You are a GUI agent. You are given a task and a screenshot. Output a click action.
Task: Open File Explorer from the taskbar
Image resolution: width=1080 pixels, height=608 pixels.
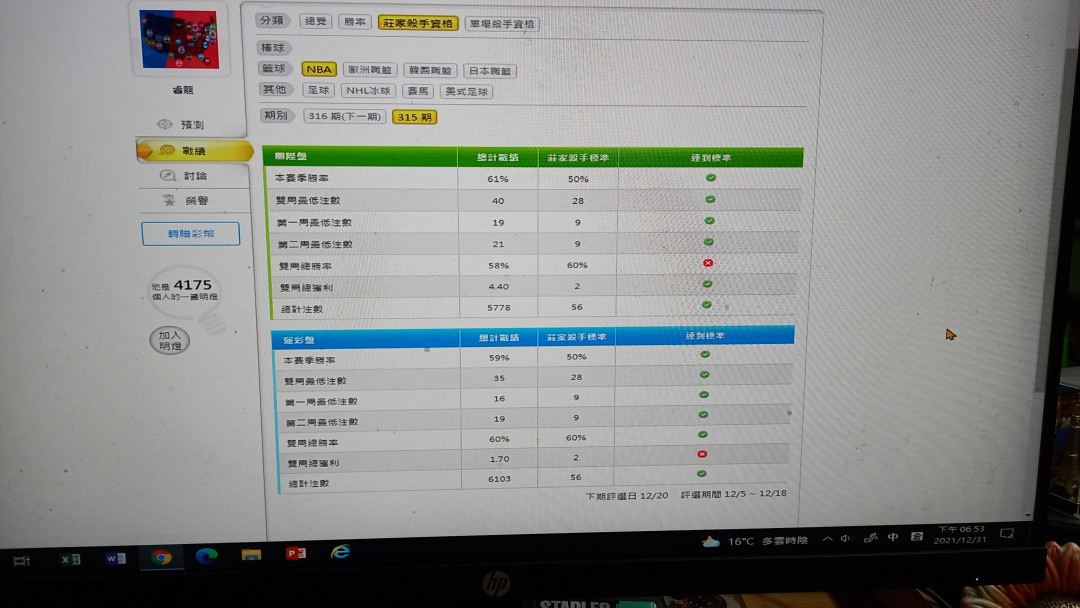coord(251,554)
